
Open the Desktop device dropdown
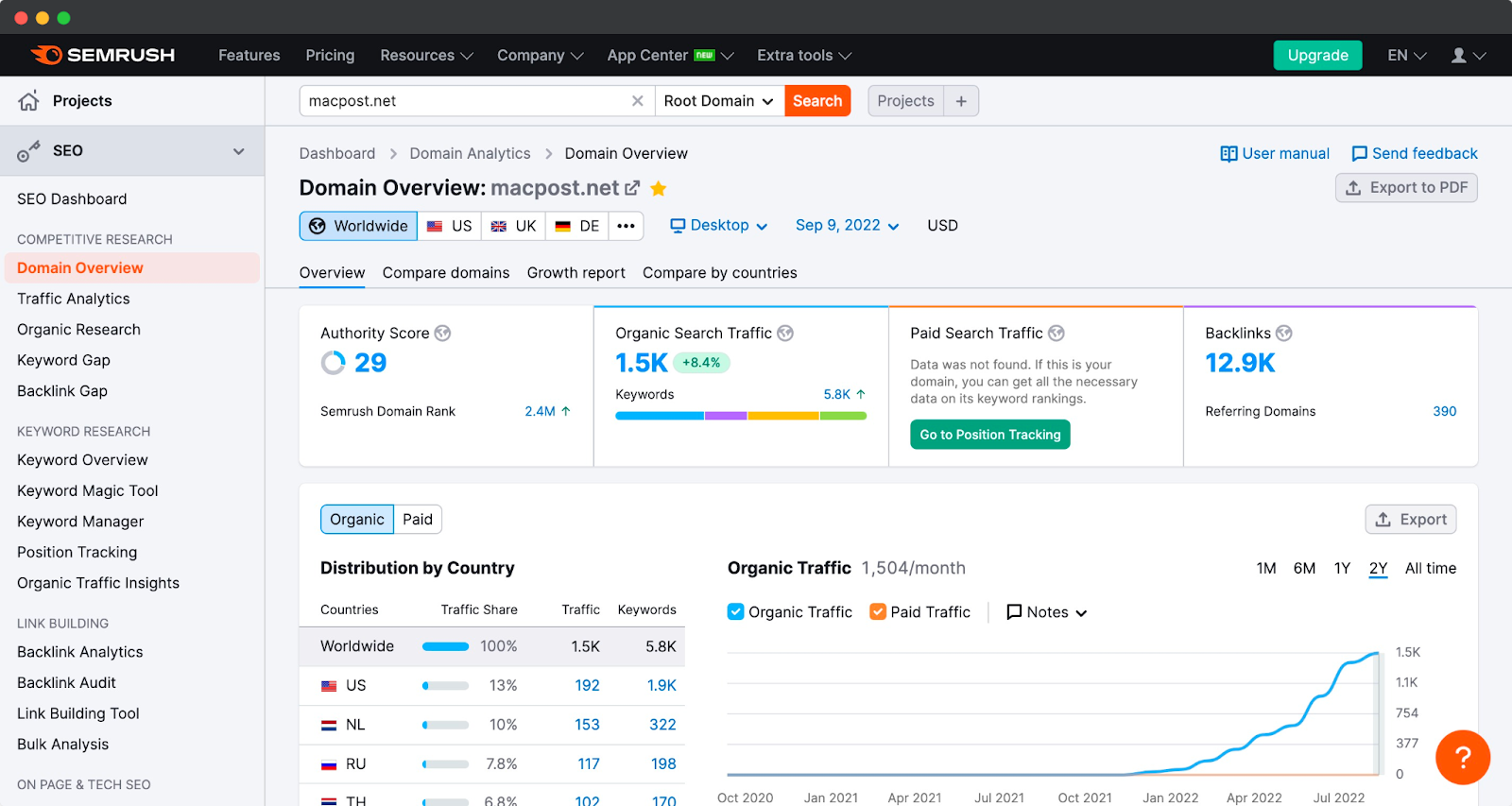coord(719,226)
